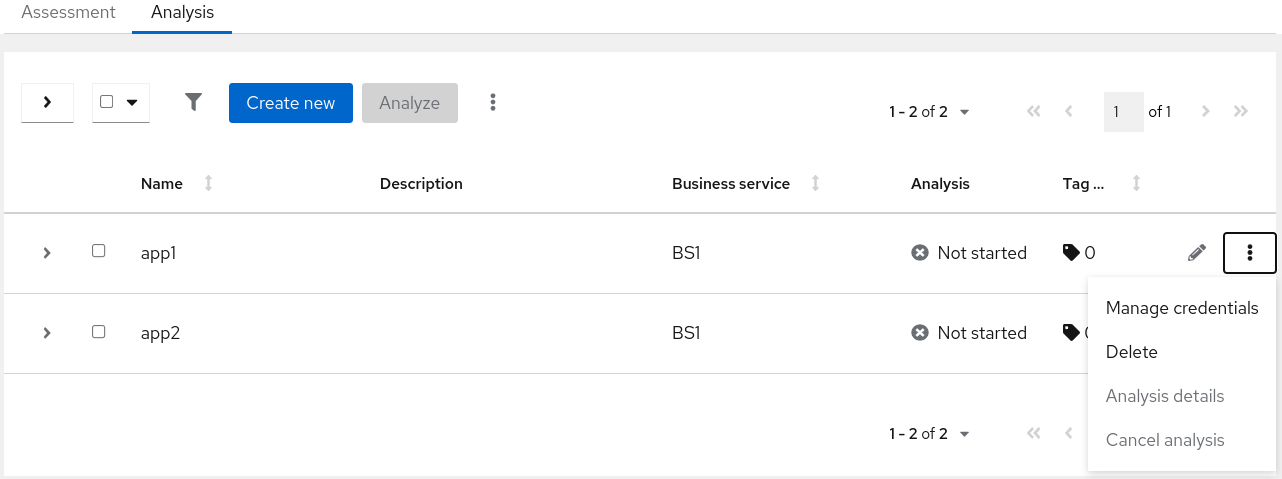Screen dimensions: 1282x479
Task: Click the tag icon in app1 row
Action: 1071,253
